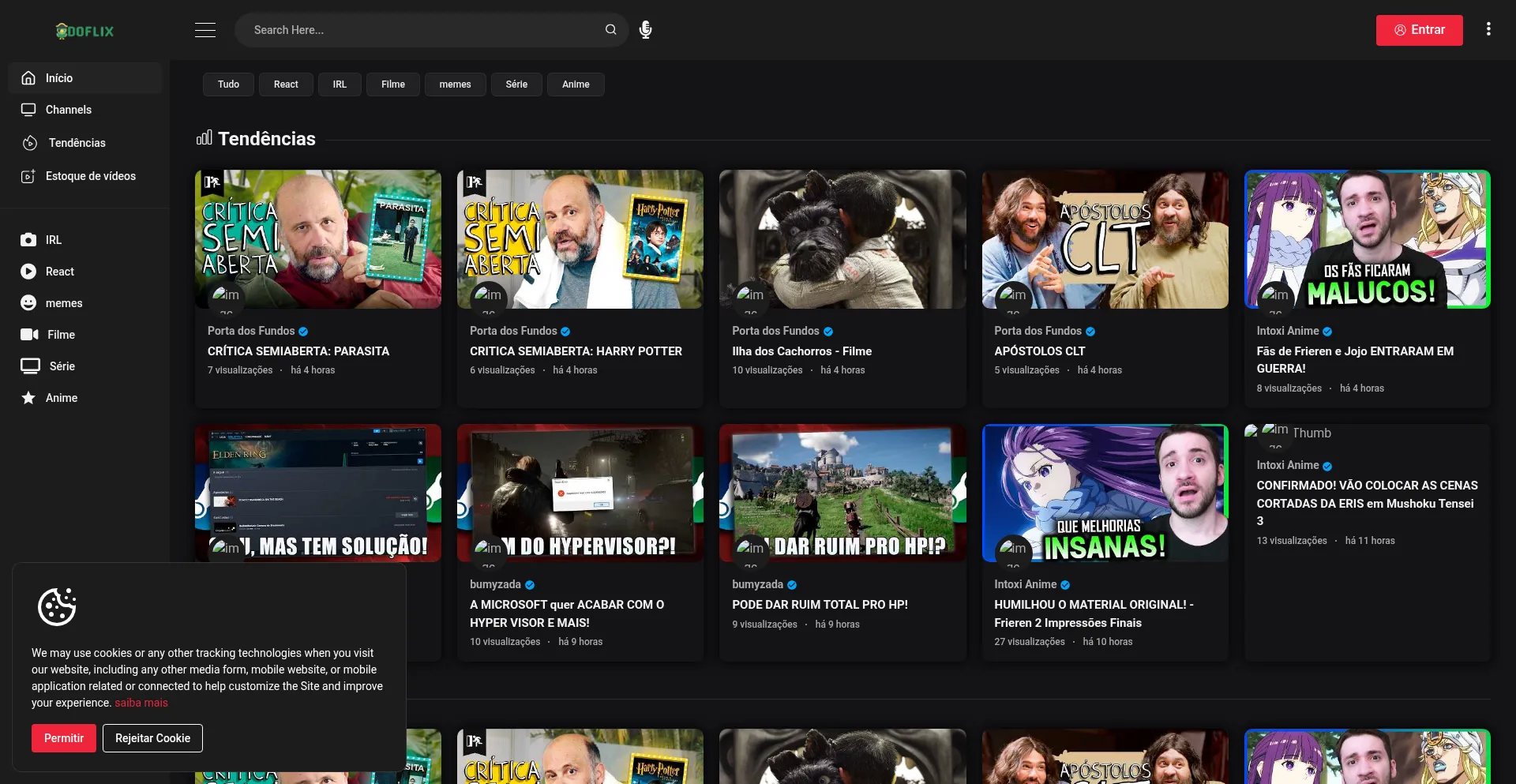1516x784 pixels.
Task: Open title Fãs de Frieren e Jojo
Action: tap(1355, 360)
